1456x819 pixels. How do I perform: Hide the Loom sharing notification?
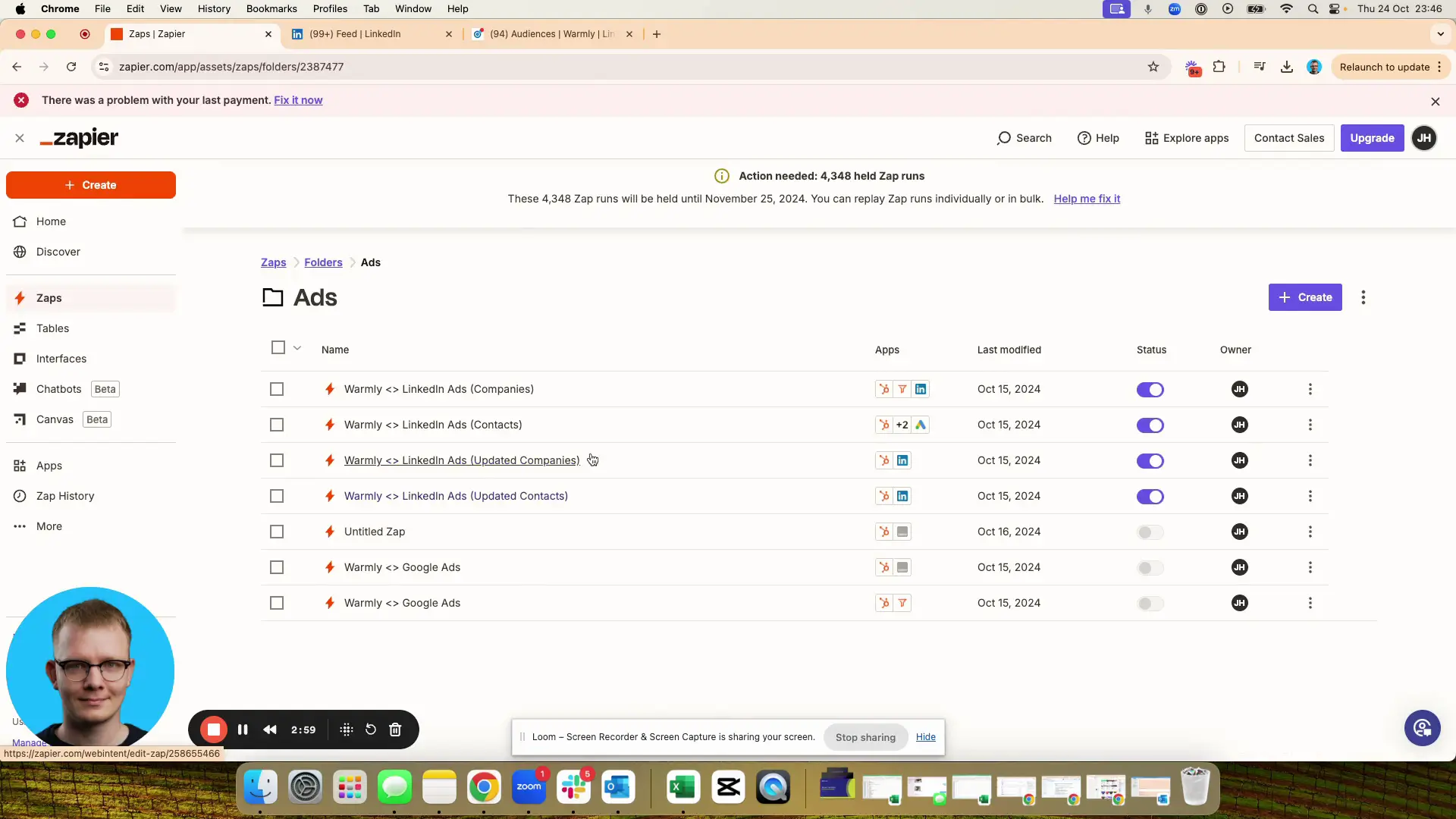point(925,737)
